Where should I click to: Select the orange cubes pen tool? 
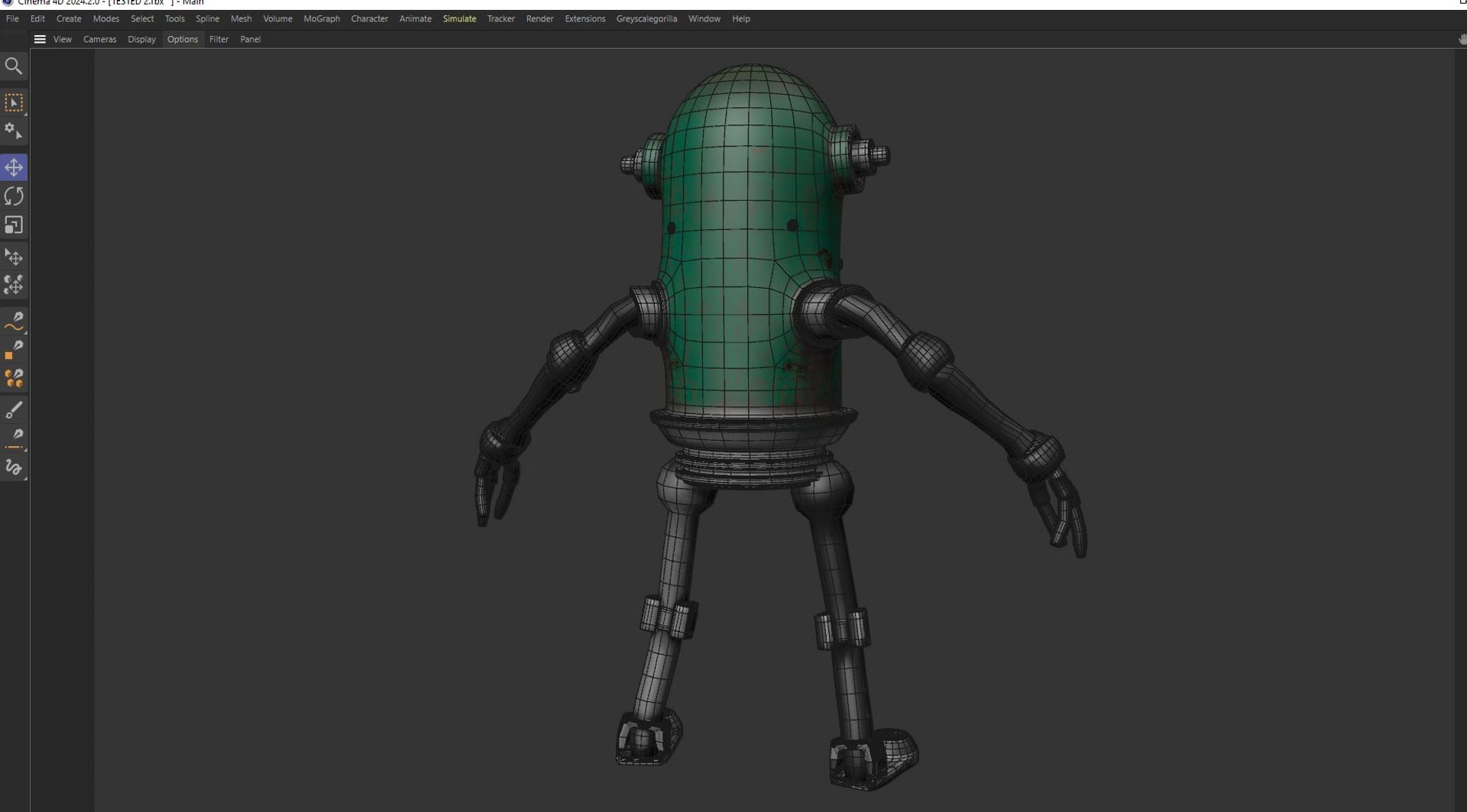coord(14,379)
